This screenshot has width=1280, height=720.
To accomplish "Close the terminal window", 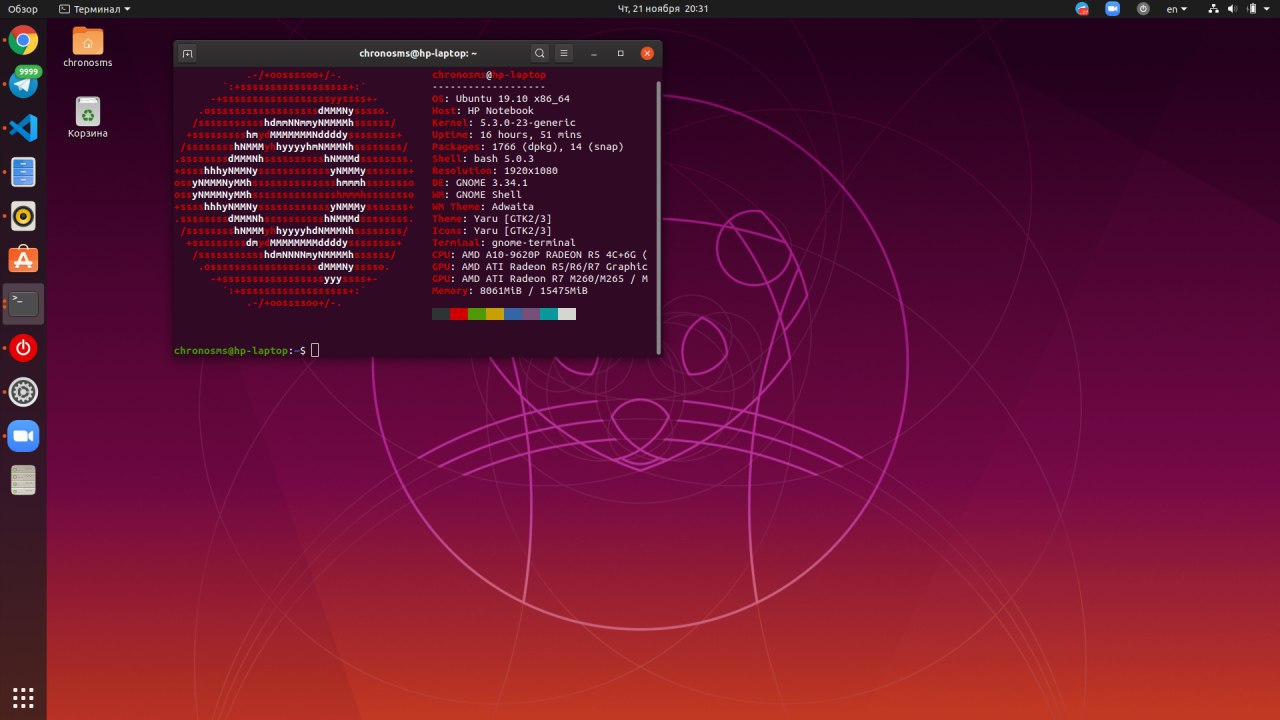I will (x=647, y=53).
